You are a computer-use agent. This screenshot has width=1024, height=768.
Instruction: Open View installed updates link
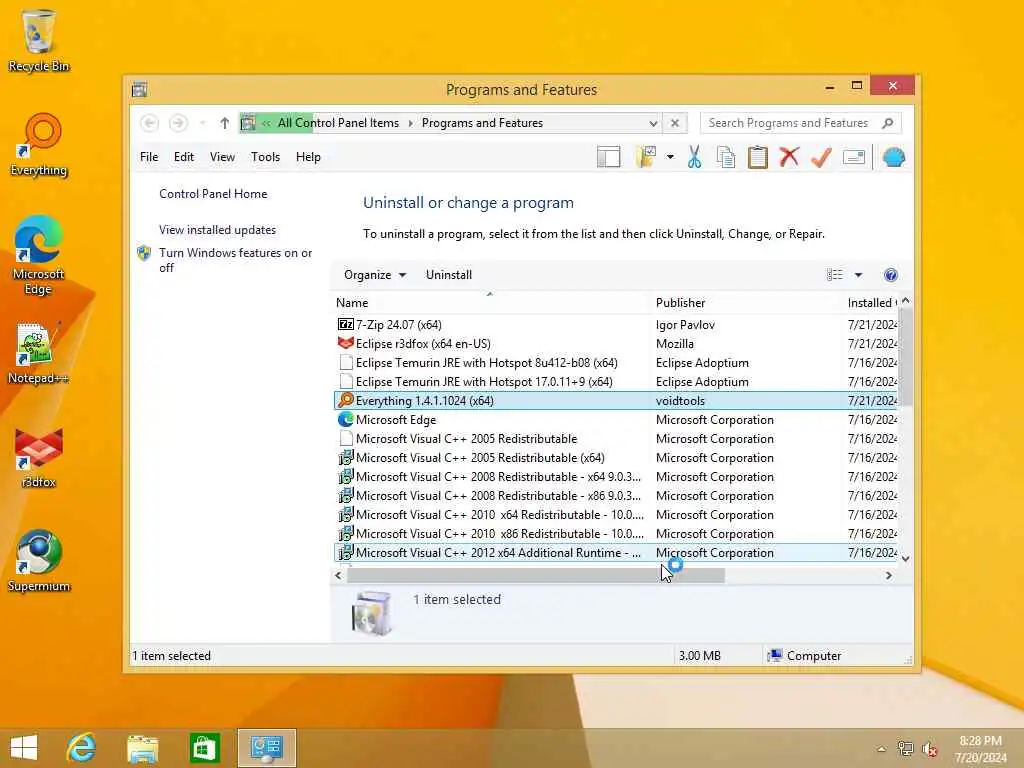coord(217,230)
